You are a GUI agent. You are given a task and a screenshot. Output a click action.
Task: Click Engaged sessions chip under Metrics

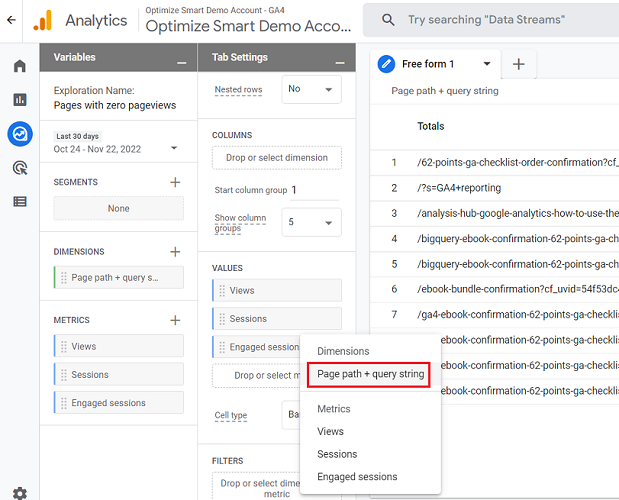coord(118,403)
